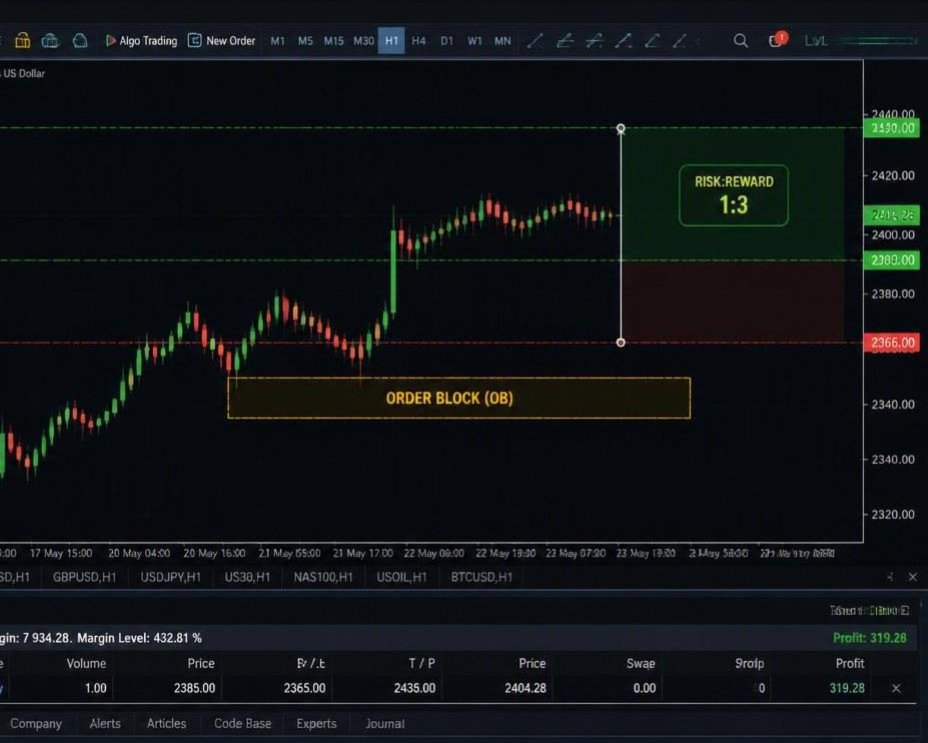Select the first line drawing tool

tap(535, 40)
